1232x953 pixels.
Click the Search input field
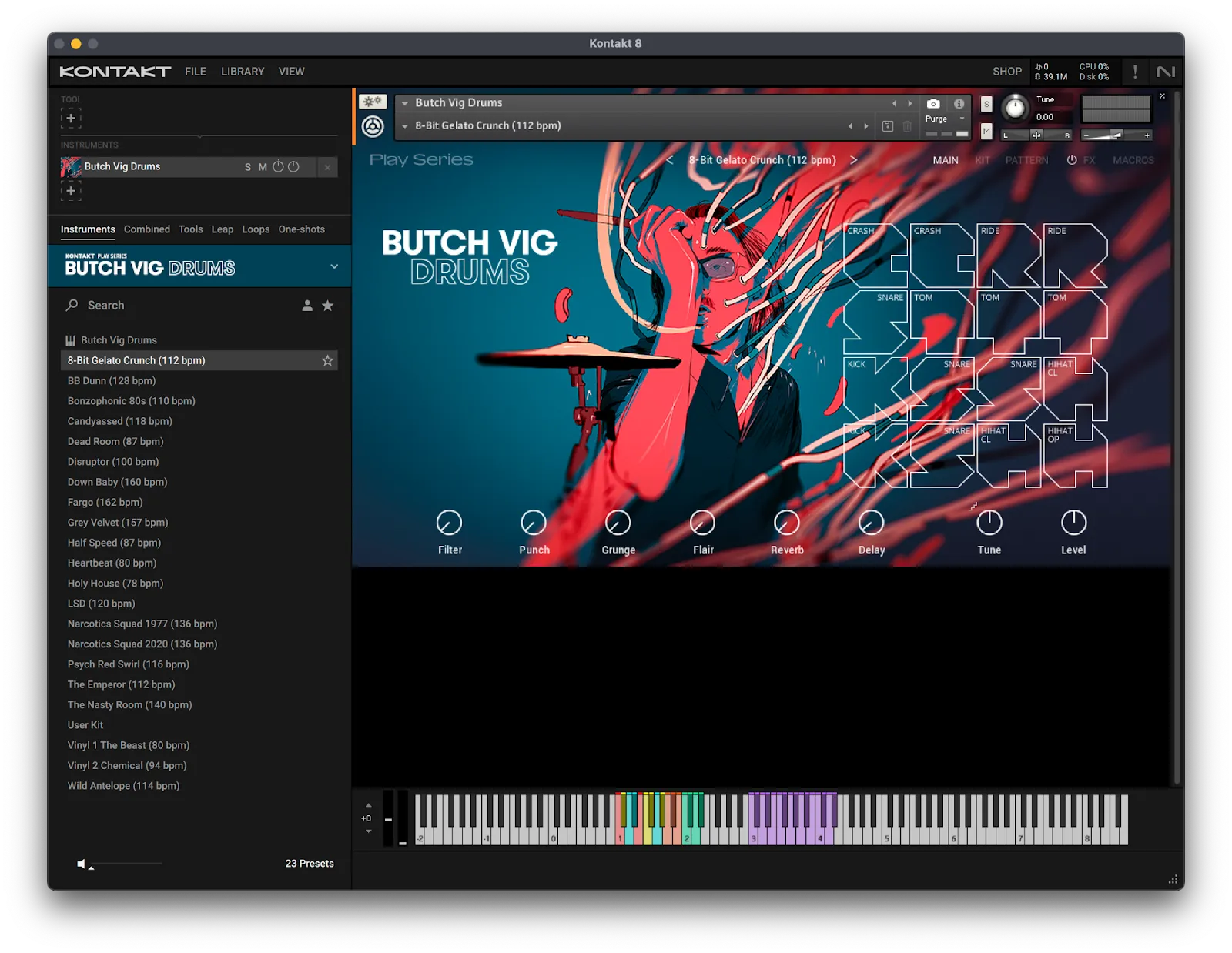pos(189,306)
